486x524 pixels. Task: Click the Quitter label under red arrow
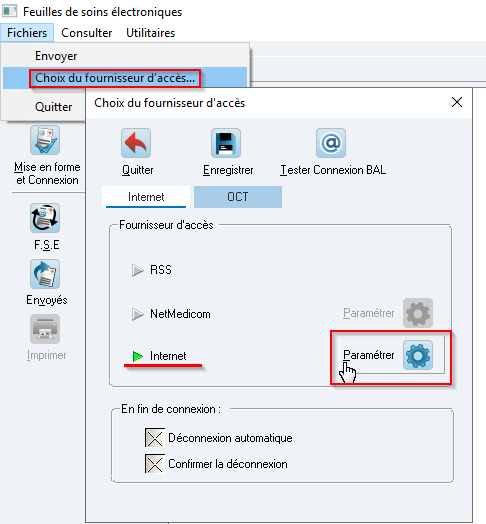point(137,170)
